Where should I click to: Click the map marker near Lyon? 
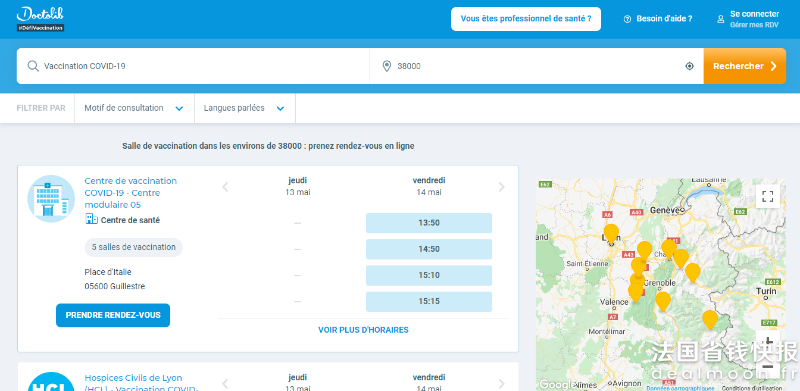[x=611, y=232]
